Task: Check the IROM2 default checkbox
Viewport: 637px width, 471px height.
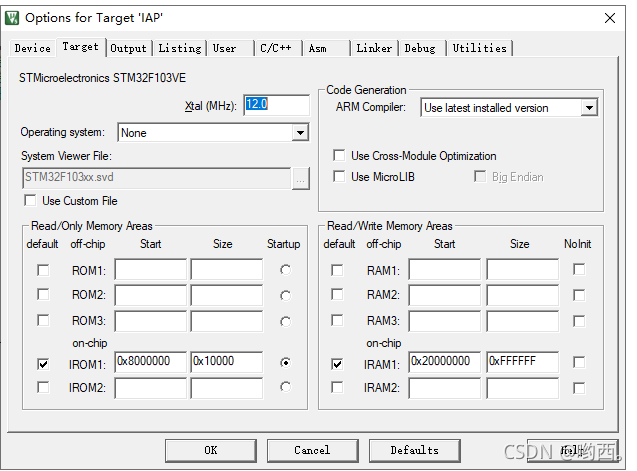Action: point(43,387)
